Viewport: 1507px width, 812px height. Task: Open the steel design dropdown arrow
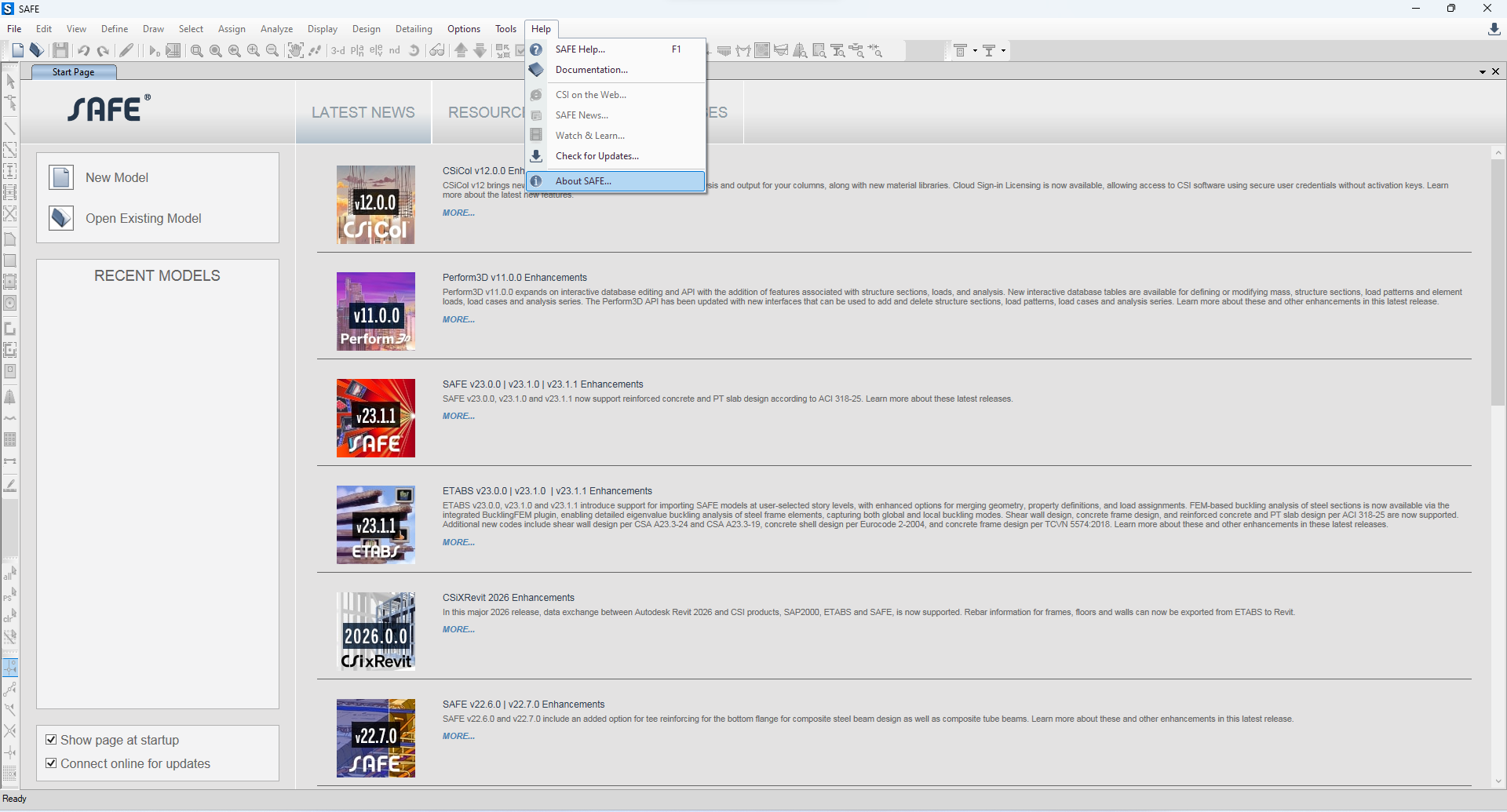[1003, 51]
